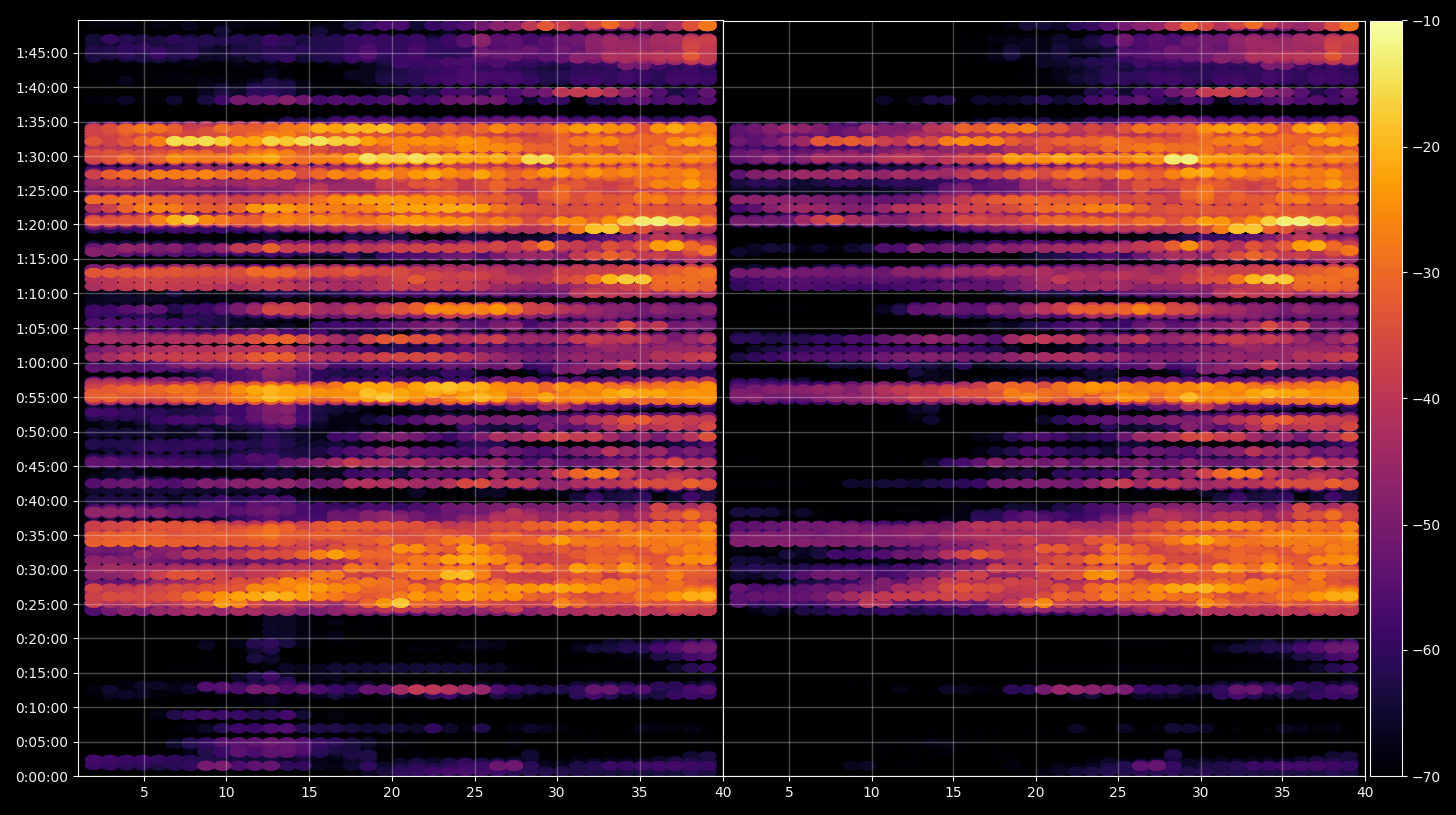Pick x-axis tick 20 of left heatmap
The width and height of the screenshot is (1456, 815).
[x=392, y=793]
